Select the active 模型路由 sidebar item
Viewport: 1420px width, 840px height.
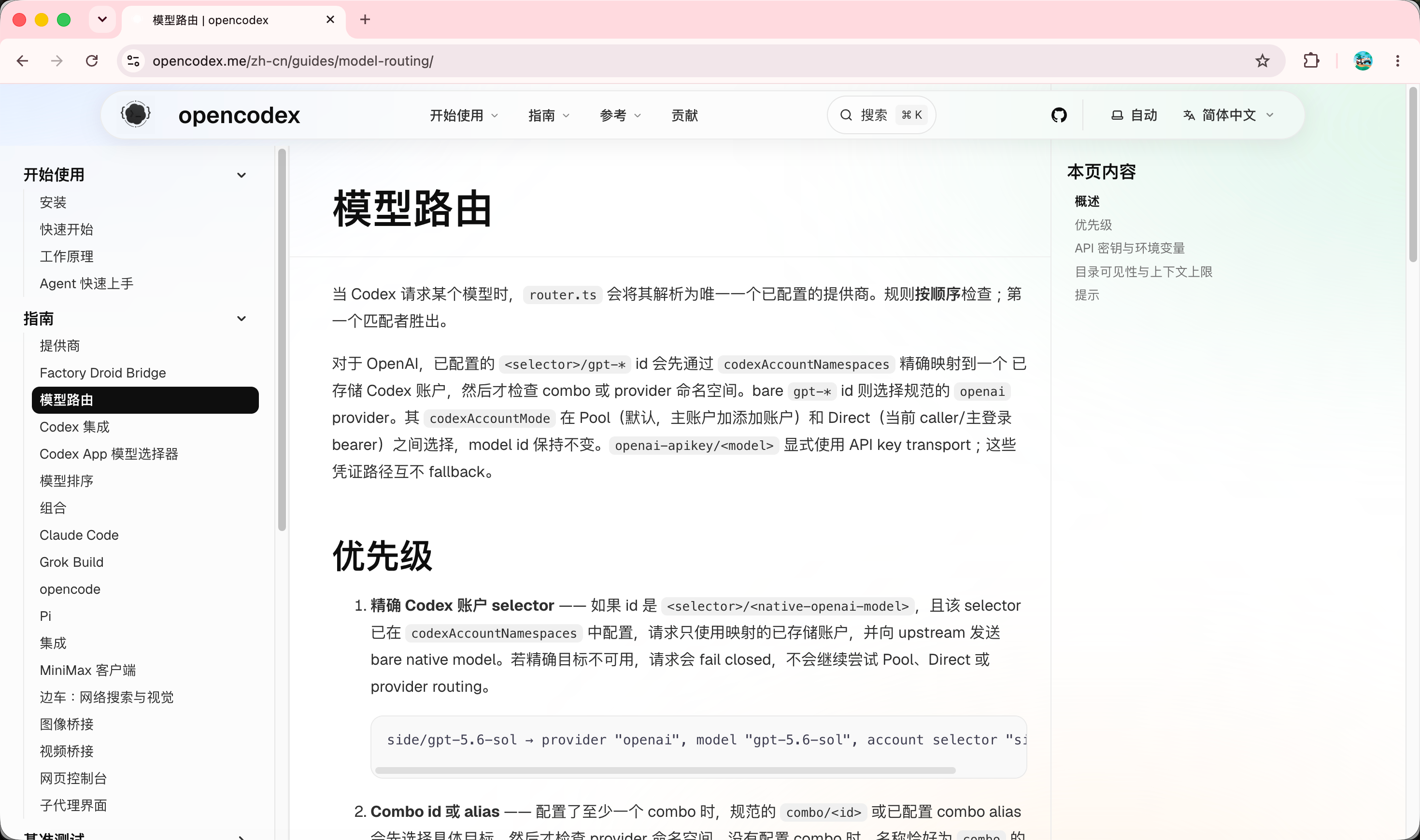coord(145,400)
